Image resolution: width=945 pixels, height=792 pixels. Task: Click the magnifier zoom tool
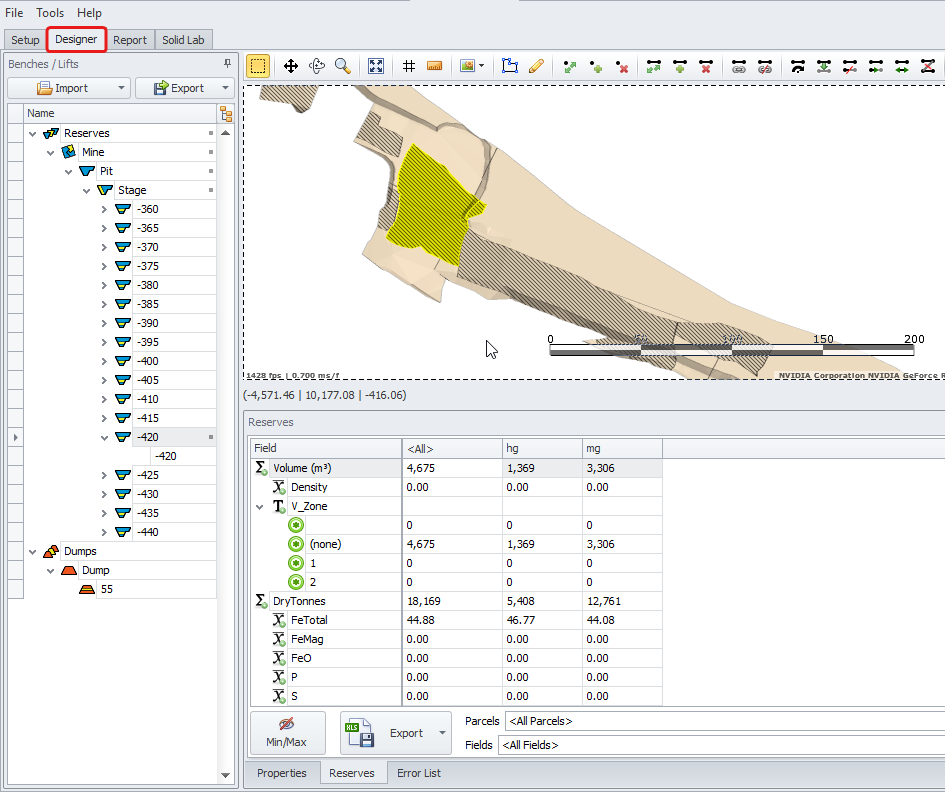tap(343, 66)
